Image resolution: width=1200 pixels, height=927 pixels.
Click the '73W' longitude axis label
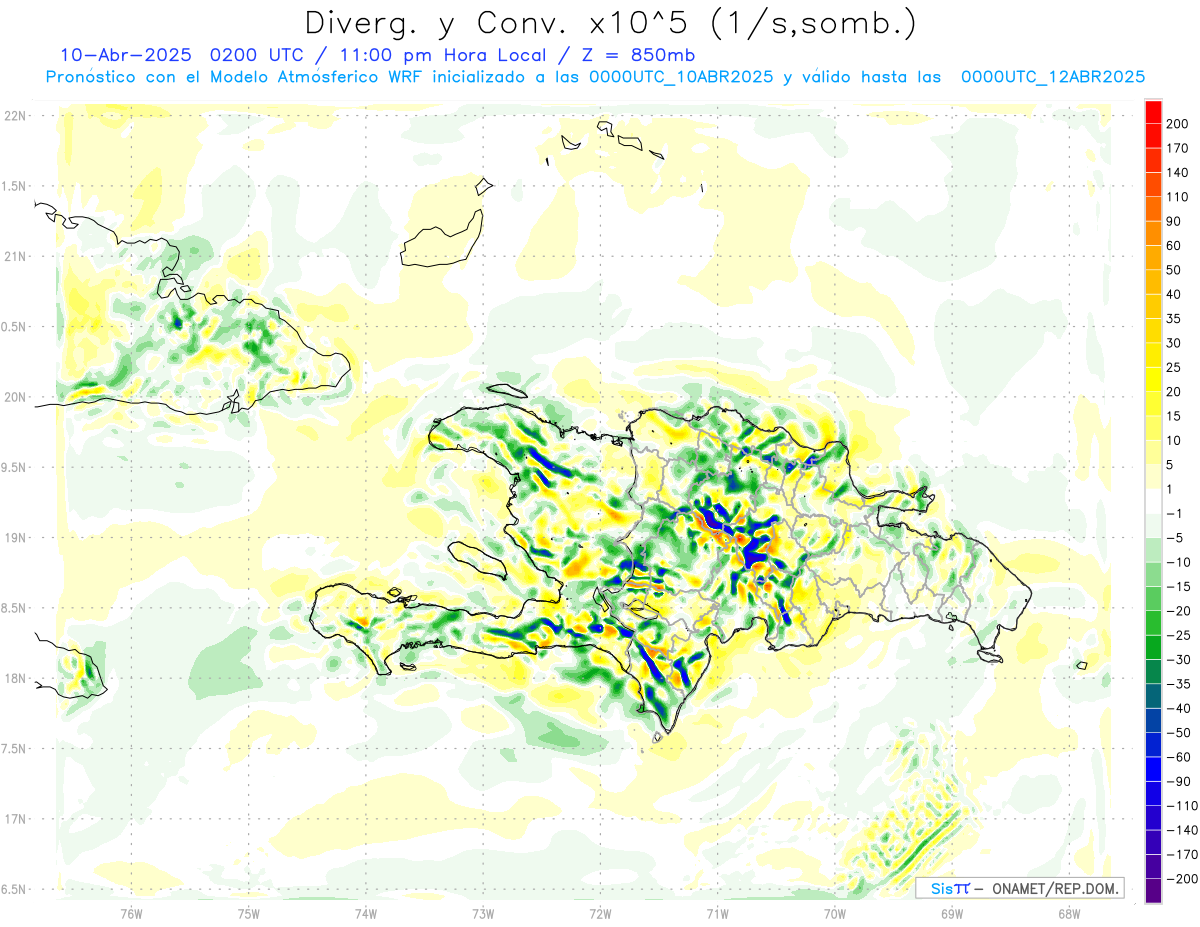[483, 914]
